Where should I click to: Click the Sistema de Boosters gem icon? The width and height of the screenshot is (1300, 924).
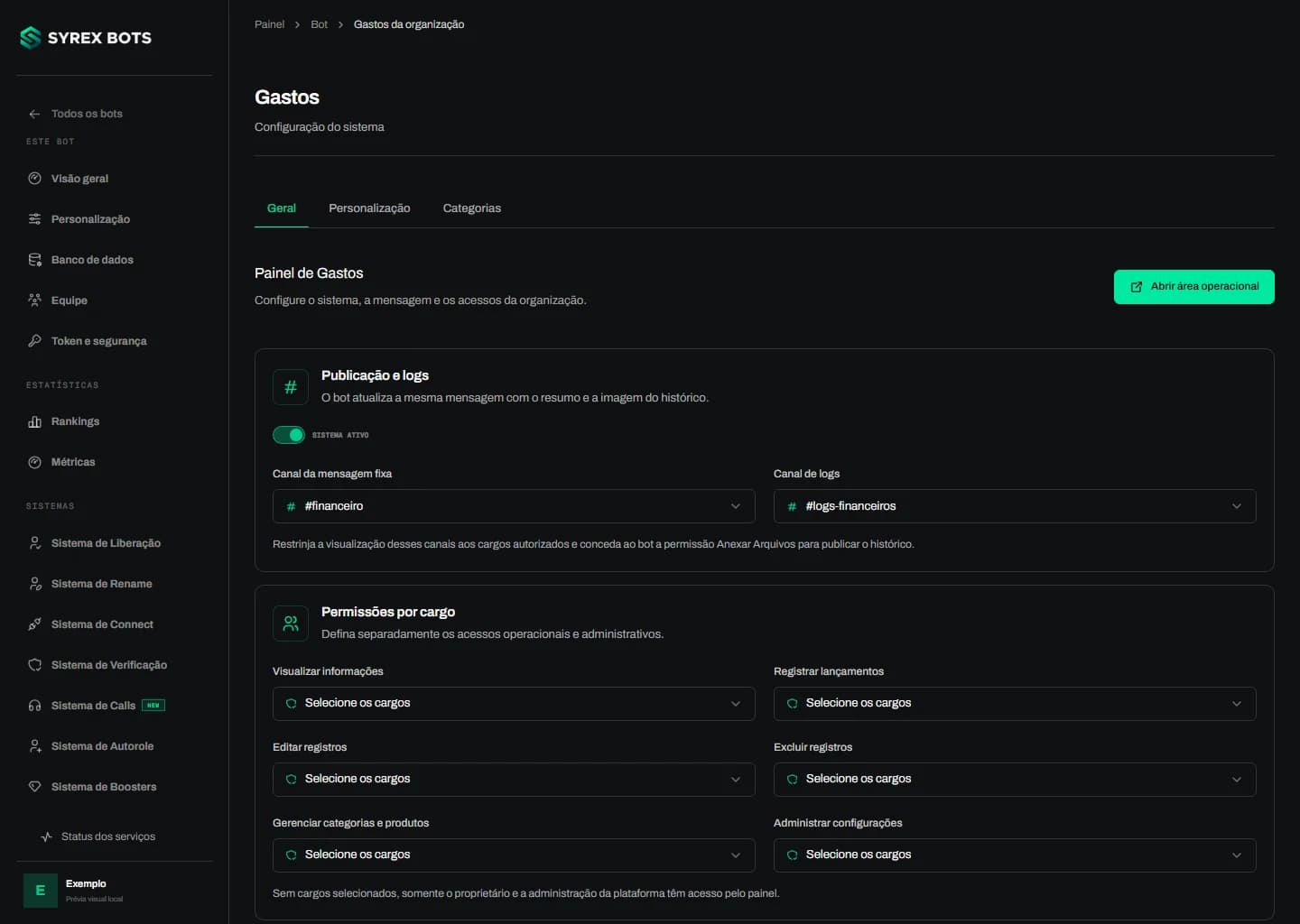[x=34, y=787]
